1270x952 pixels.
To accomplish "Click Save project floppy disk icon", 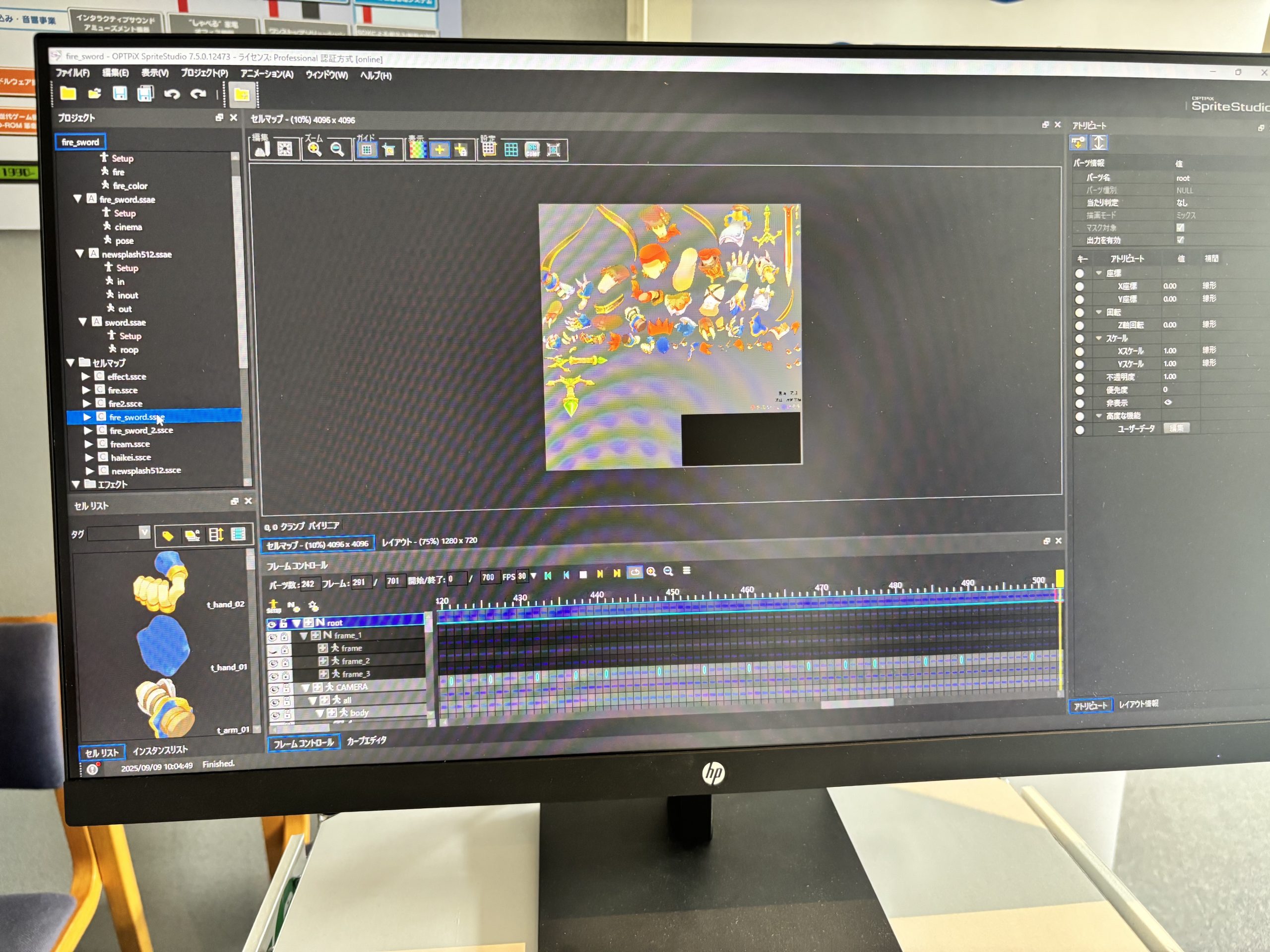I will point(120,94).
